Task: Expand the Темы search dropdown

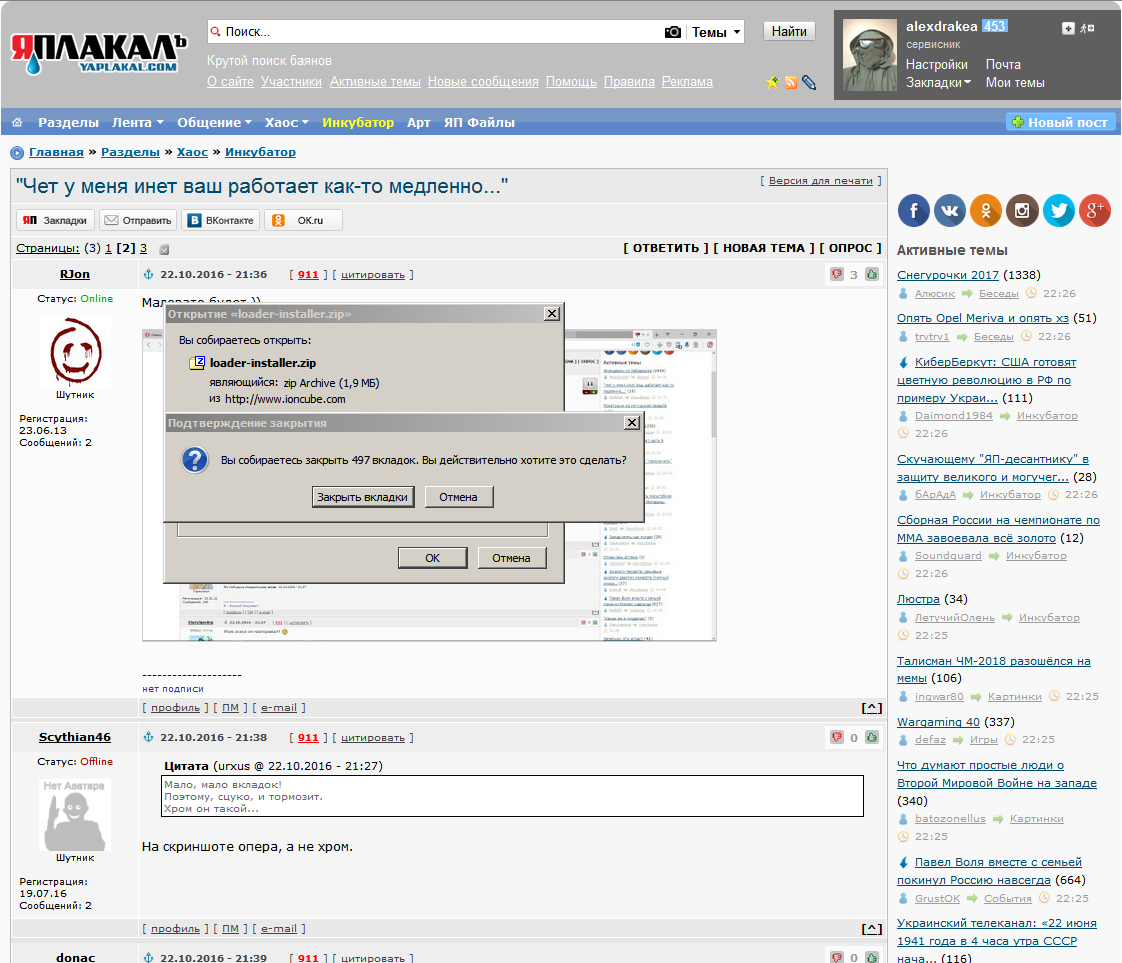Action: [x=716, y=32]
